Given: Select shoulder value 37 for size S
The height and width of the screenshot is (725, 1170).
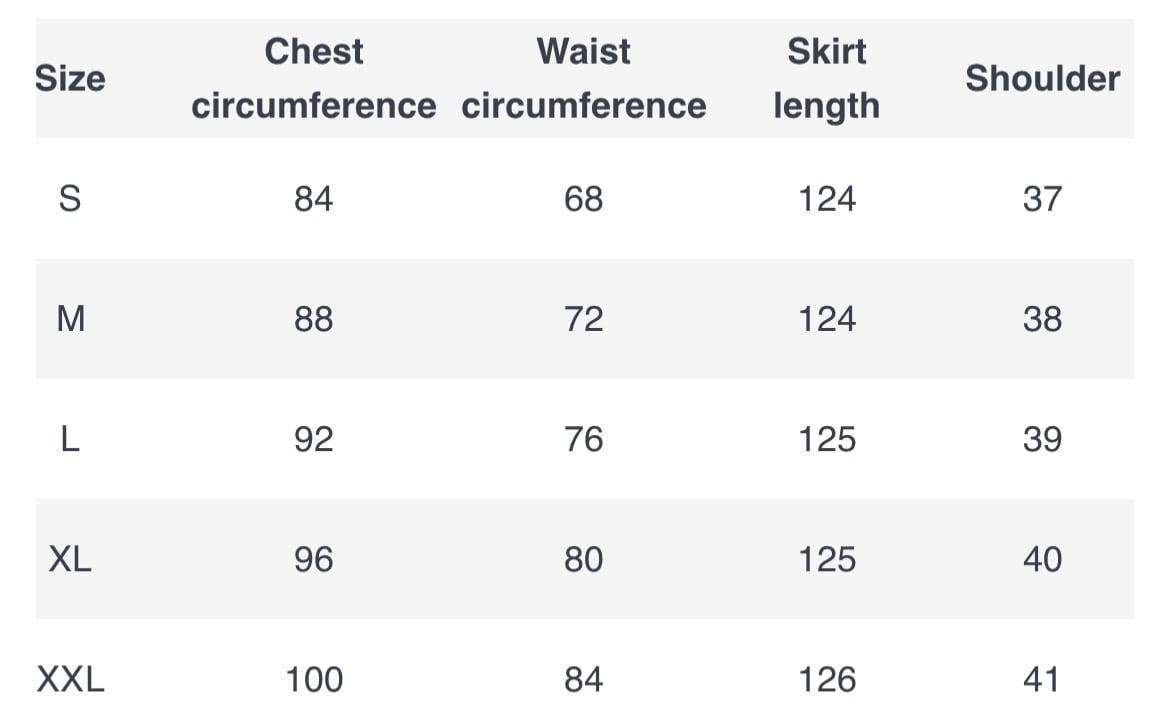Looking at the screenshot, I should click(x=1042, y=199).
